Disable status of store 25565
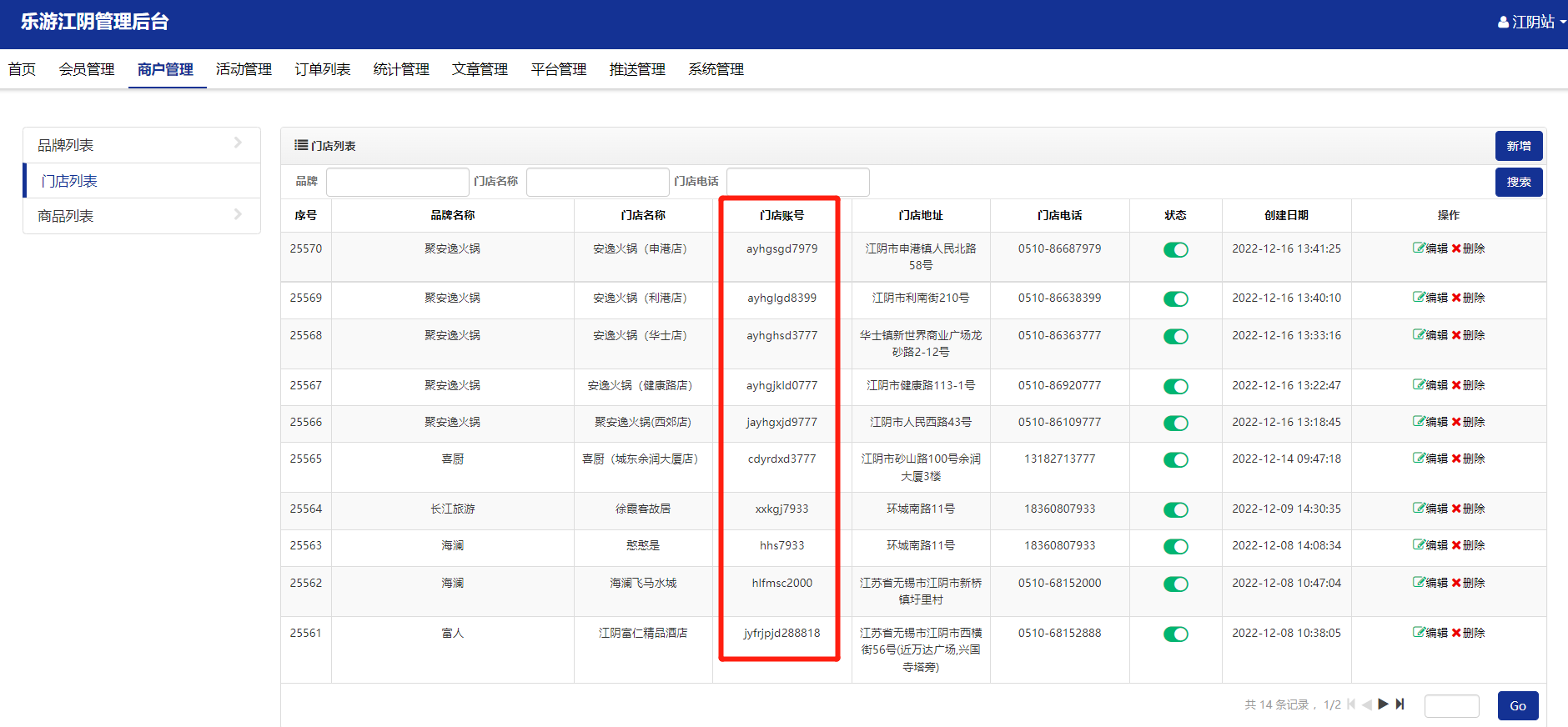This screenshot has height=727, width=1568. (x=1175, y=460)
